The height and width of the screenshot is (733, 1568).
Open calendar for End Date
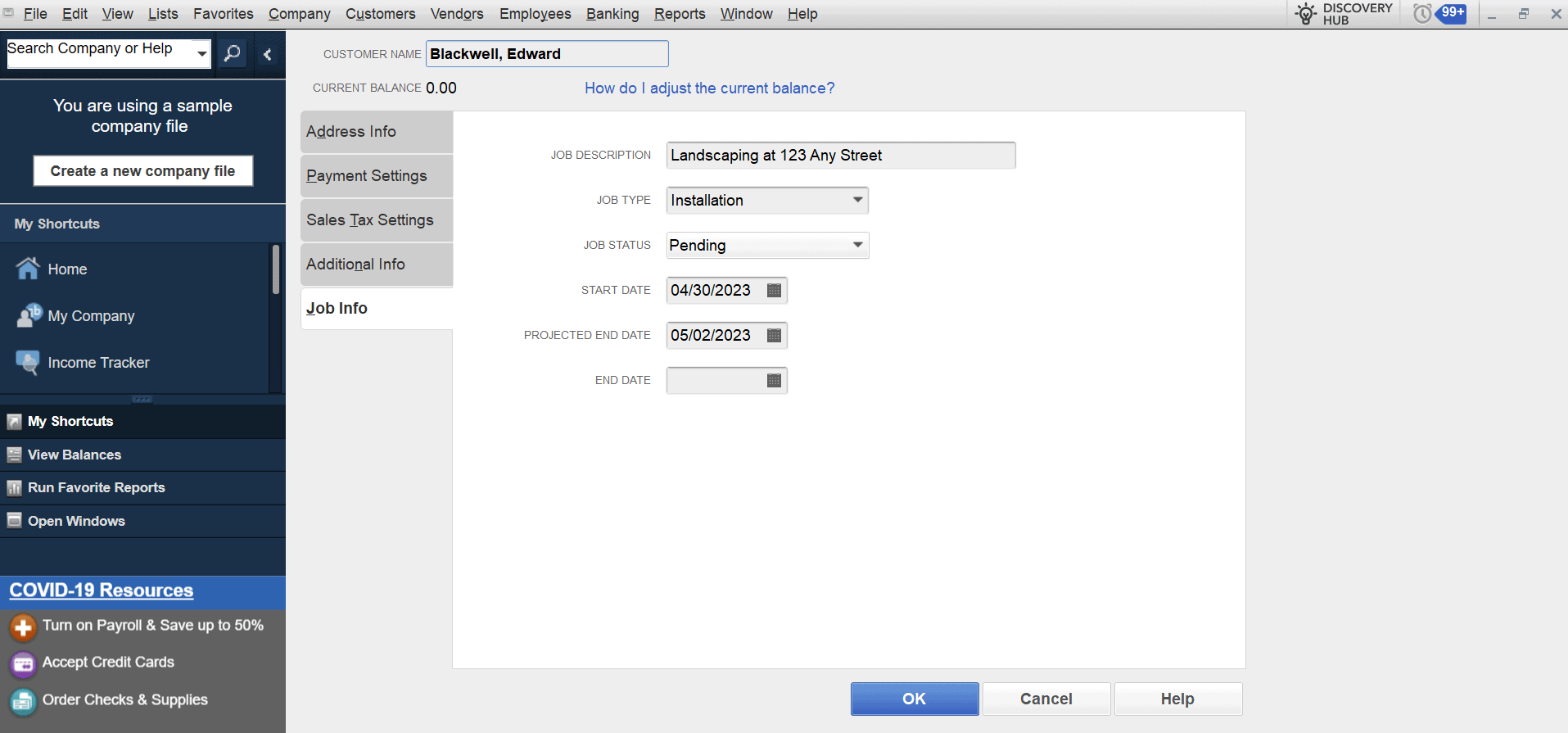point(774,380)
